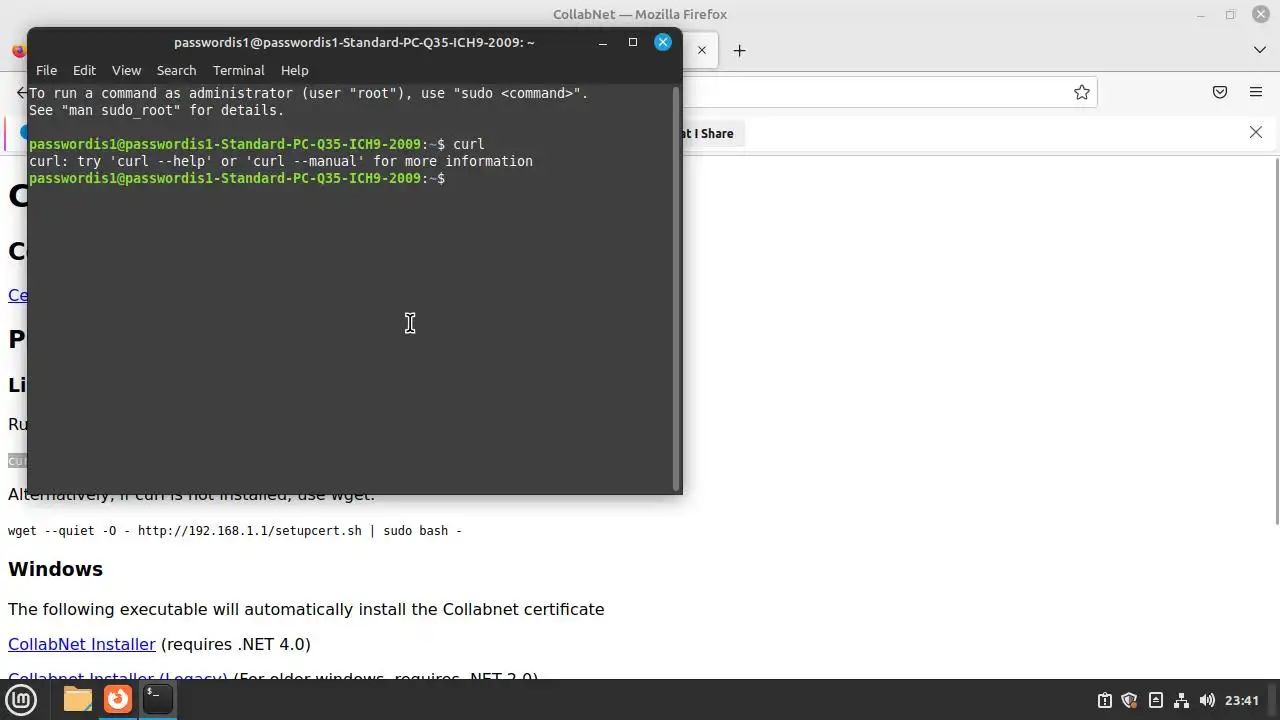
Task: Click the curl error message line in terminal
Action: point(281,161)
